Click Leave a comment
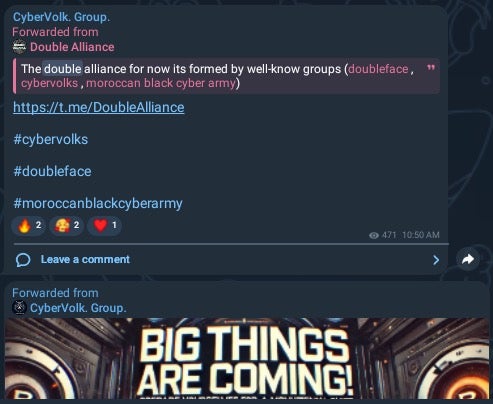The image size is (493, 404). [85, 259]
